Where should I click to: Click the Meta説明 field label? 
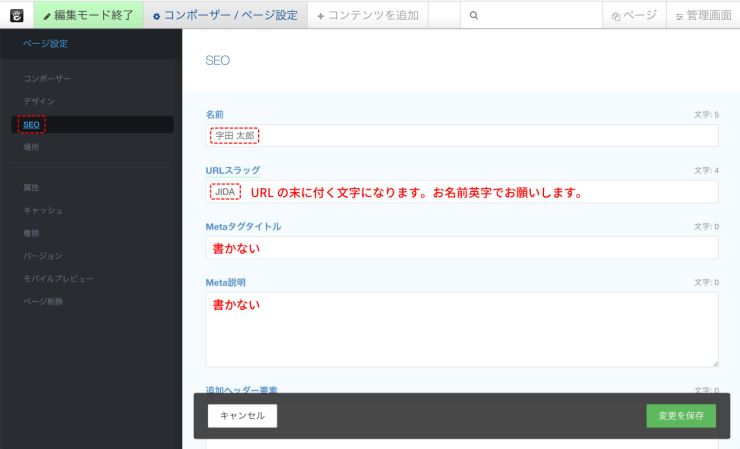click(226, 282)
